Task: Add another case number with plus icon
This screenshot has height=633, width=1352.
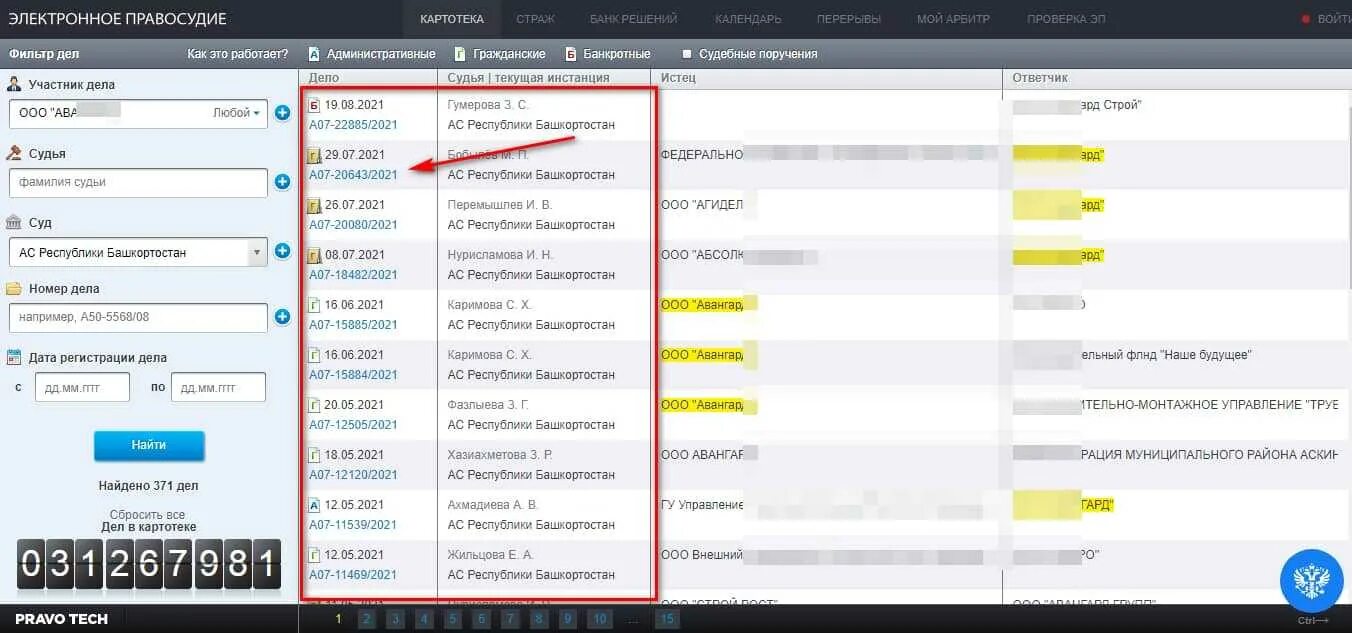Action: click(282, 317)
